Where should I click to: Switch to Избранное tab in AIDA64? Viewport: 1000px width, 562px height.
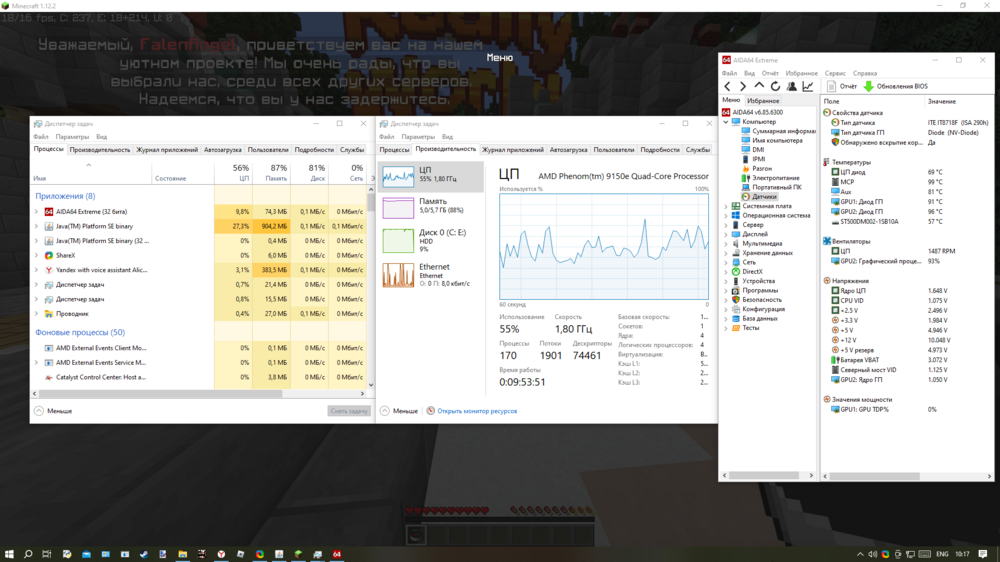click(763, 101)
